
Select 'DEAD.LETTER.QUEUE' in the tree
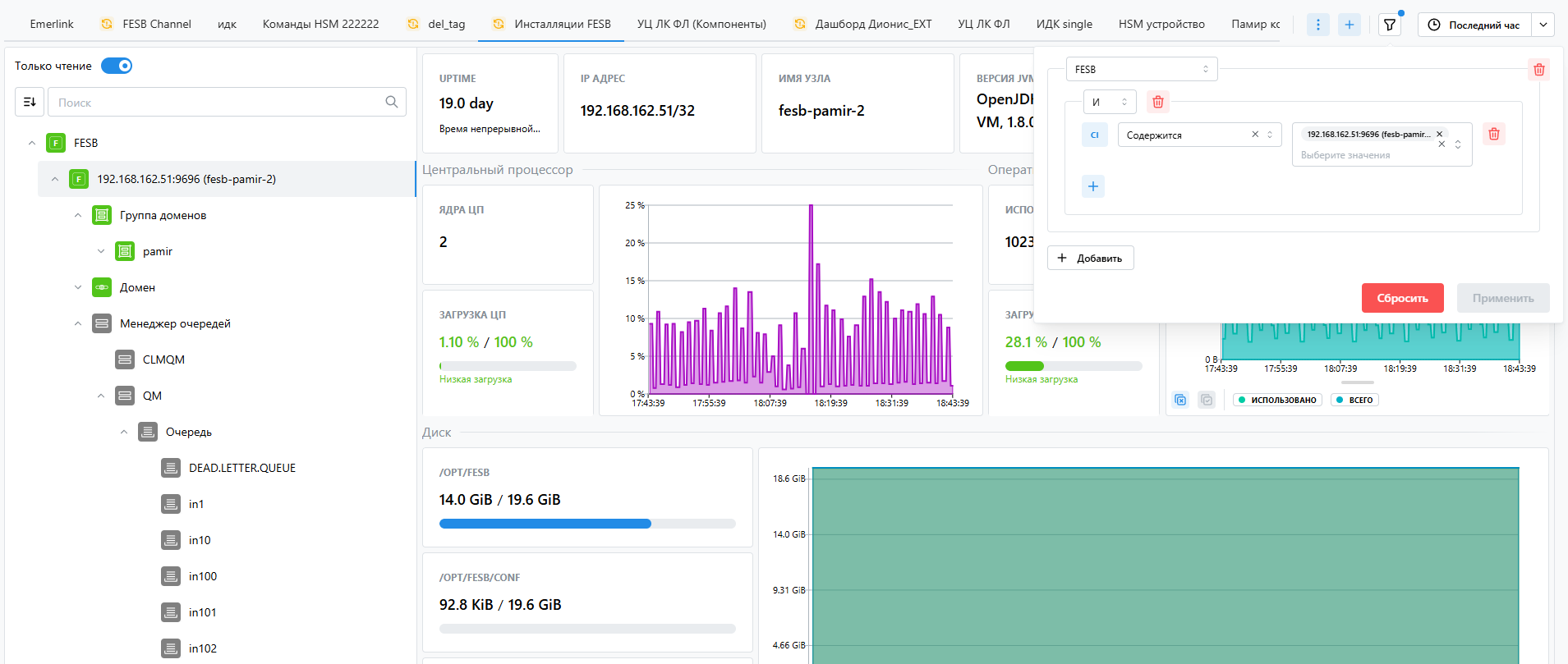click(x=241, y=468)
